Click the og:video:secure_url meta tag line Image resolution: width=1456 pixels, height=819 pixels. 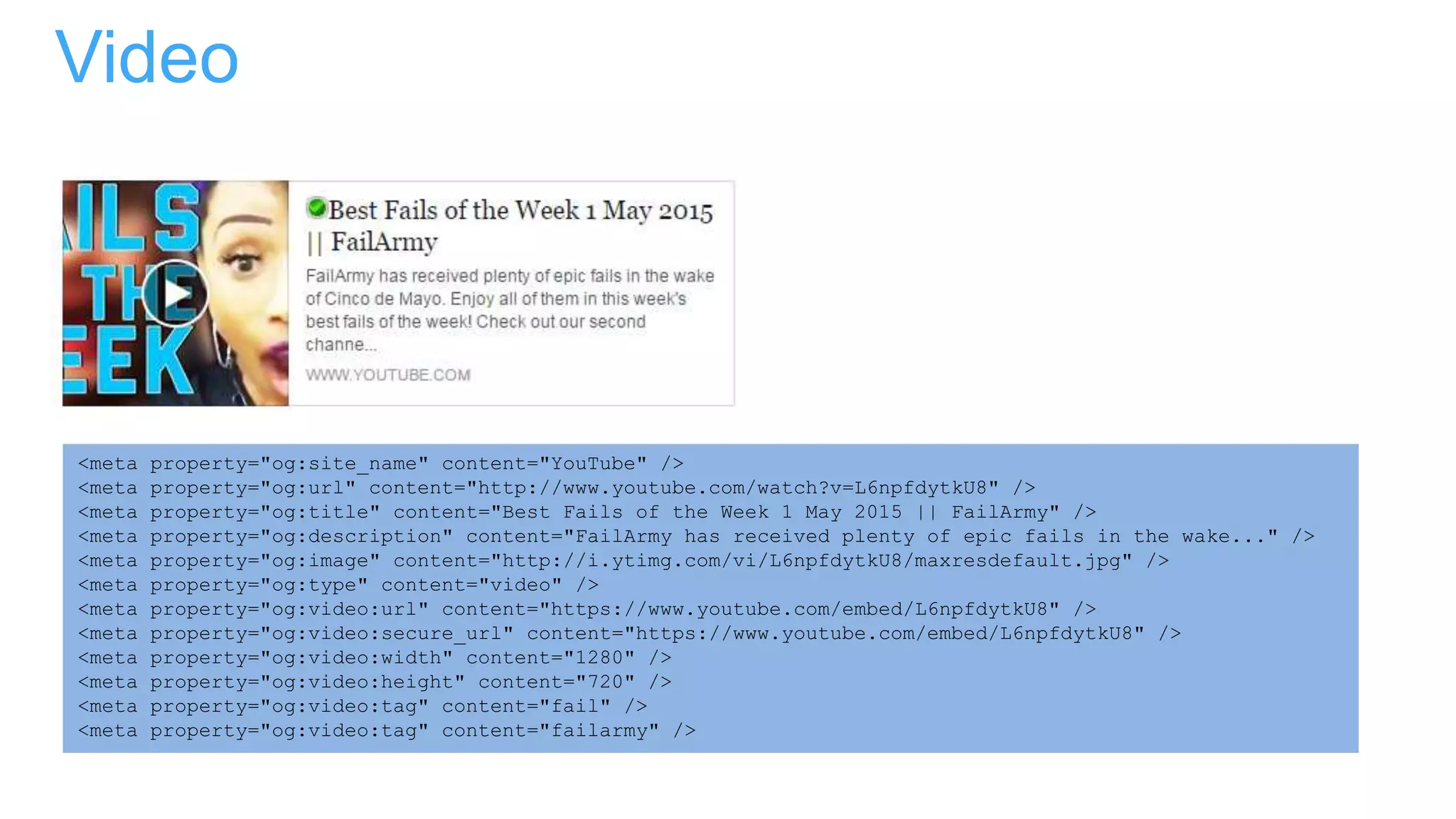[x=629, y=633]
